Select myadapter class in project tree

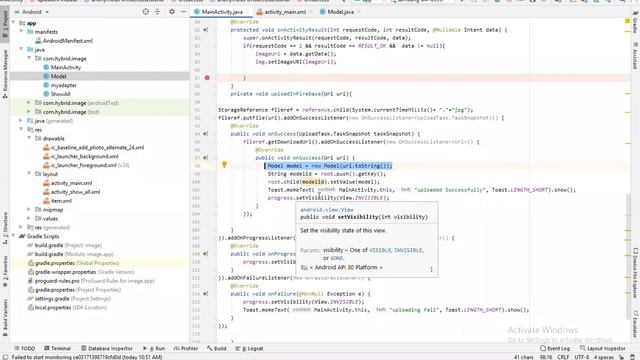(63, 85)
